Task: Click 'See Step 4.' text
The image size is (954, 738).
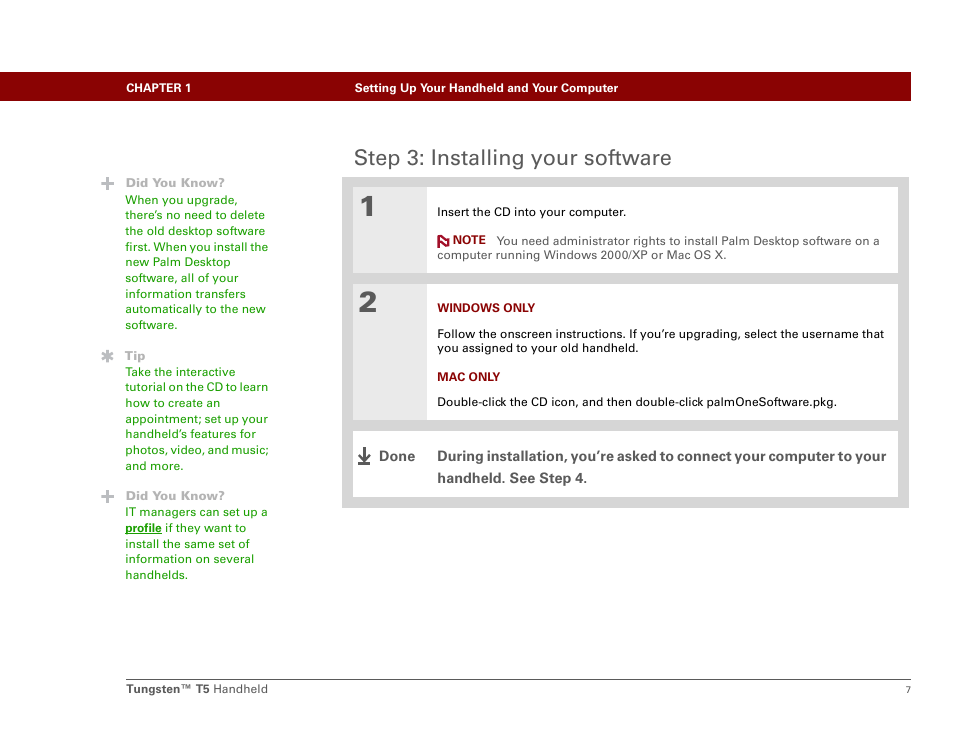Action: point(548,478)
